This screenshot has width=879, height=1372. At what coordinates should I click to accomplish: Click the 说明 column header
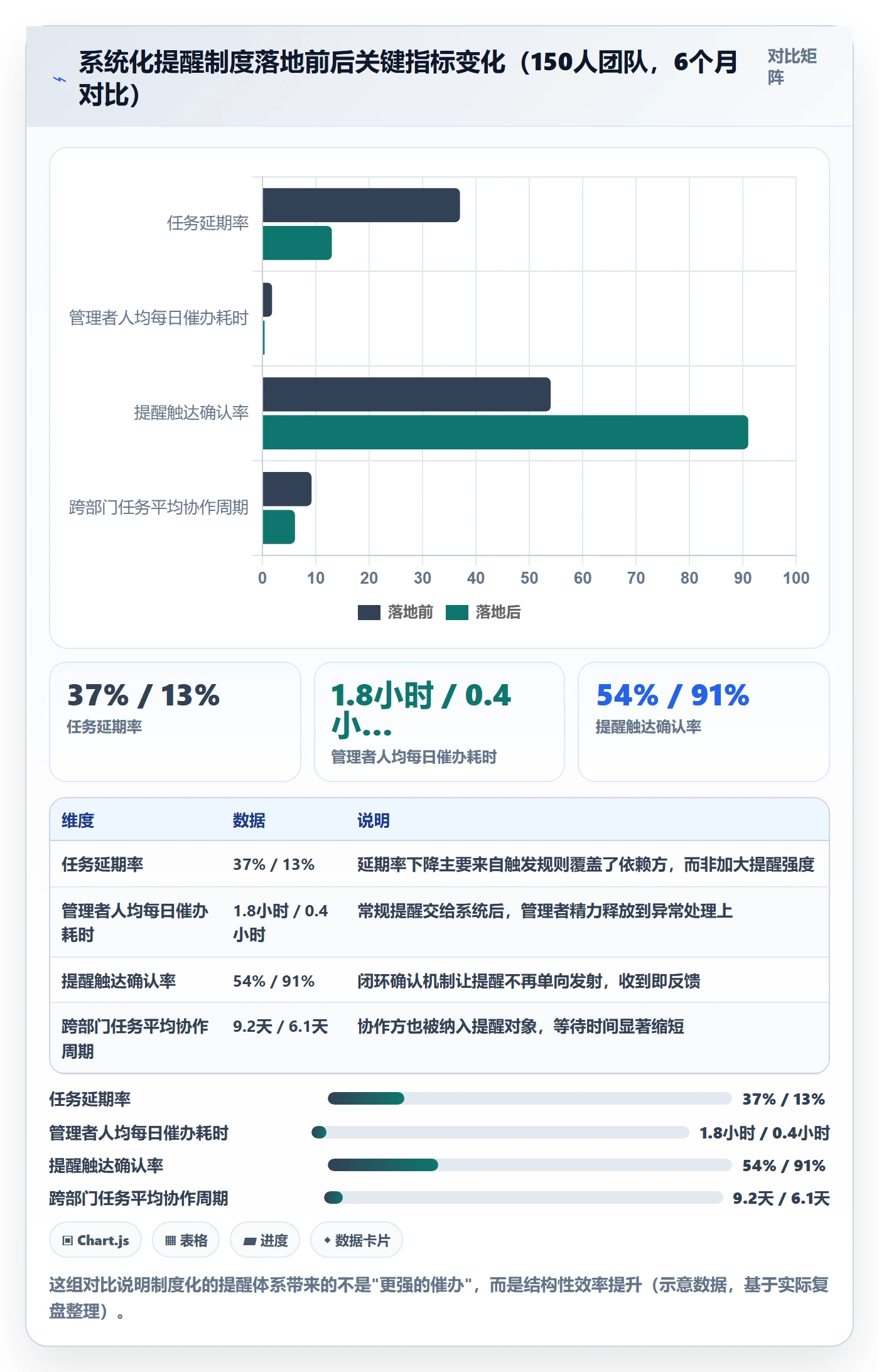[374, 820]
